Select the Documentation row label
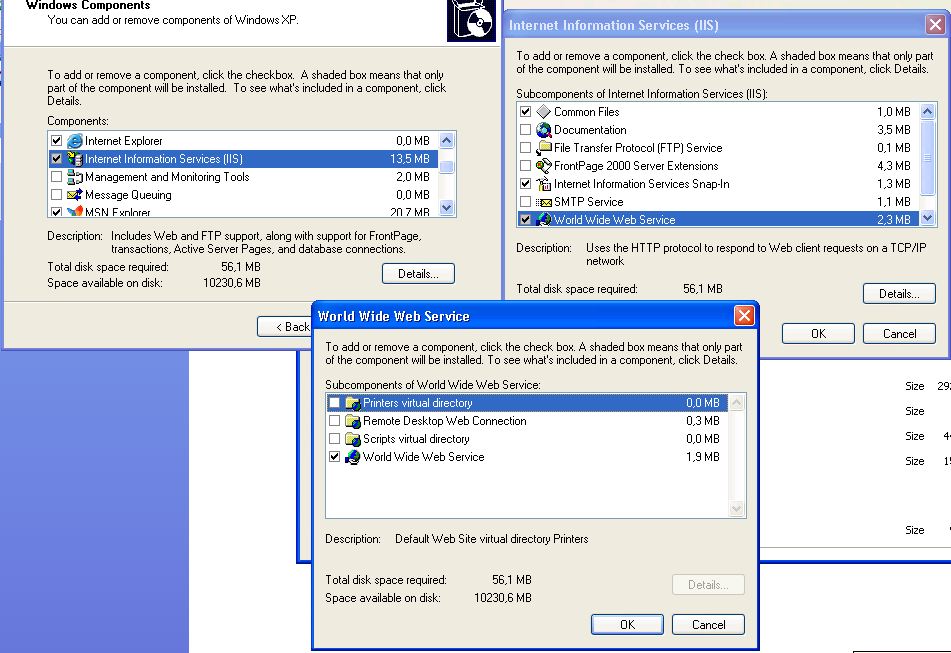Screen dimensions: 951x653 tap(590, 130)
